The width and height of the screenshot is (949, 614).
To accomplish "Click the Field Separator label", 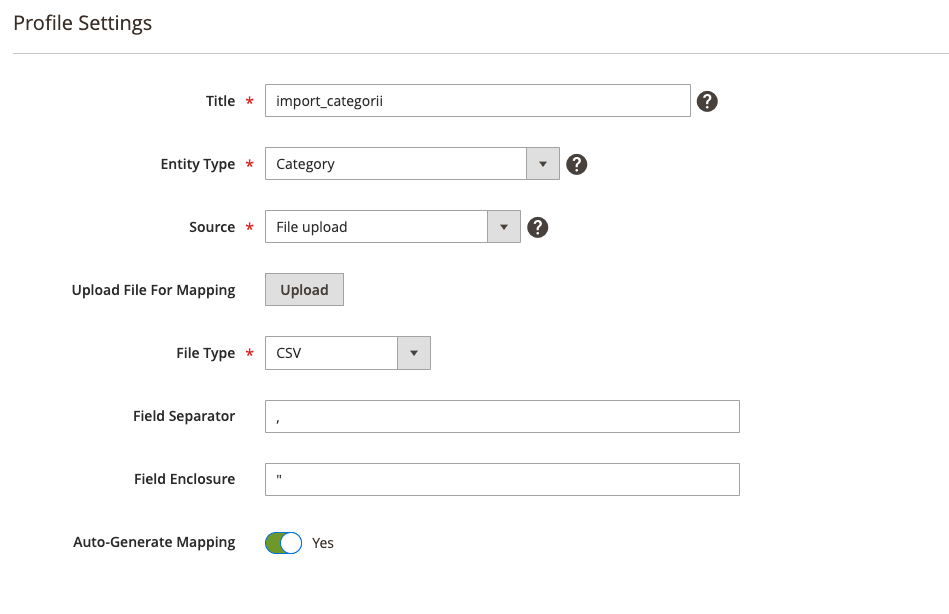I will [184, 416].
